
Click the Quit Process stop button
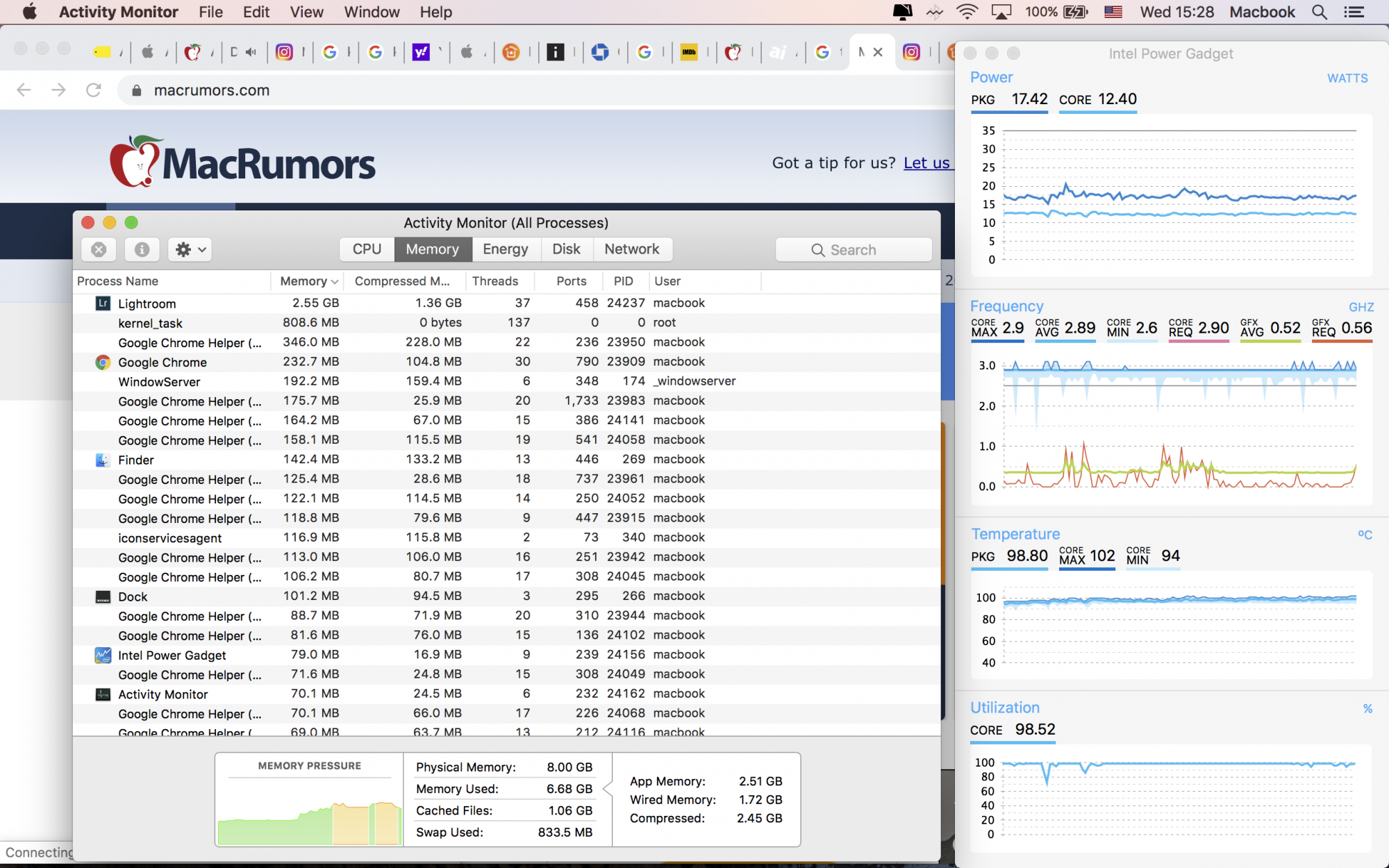click(99, 249)
